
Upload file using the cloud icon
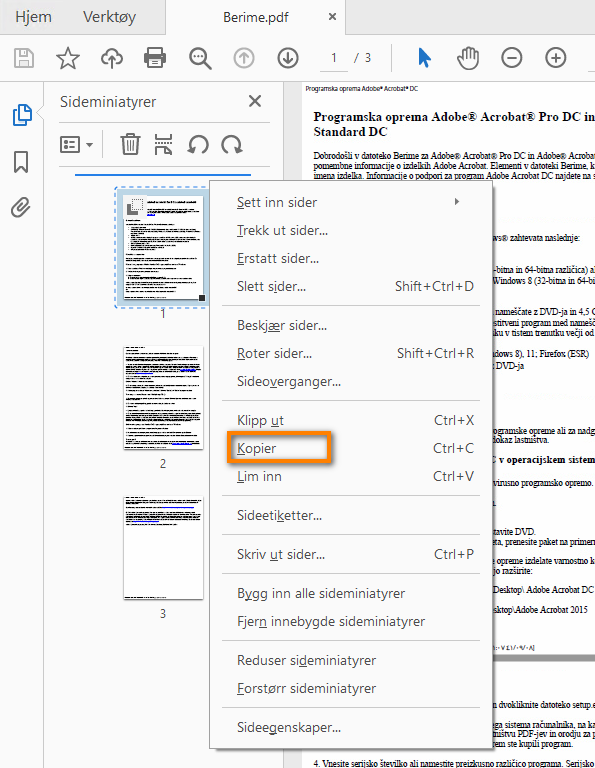pos(112,58)
